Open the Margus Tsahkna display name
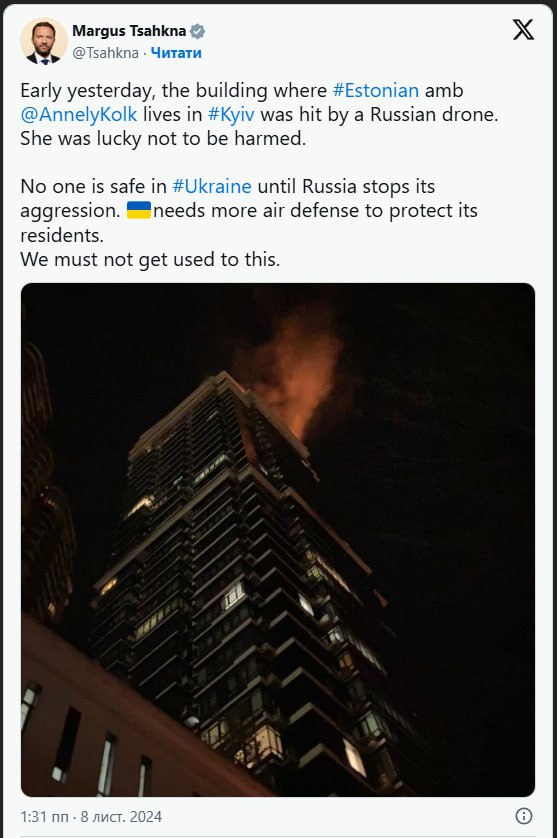This screenshot has height=838, width=557. (129, 31)
